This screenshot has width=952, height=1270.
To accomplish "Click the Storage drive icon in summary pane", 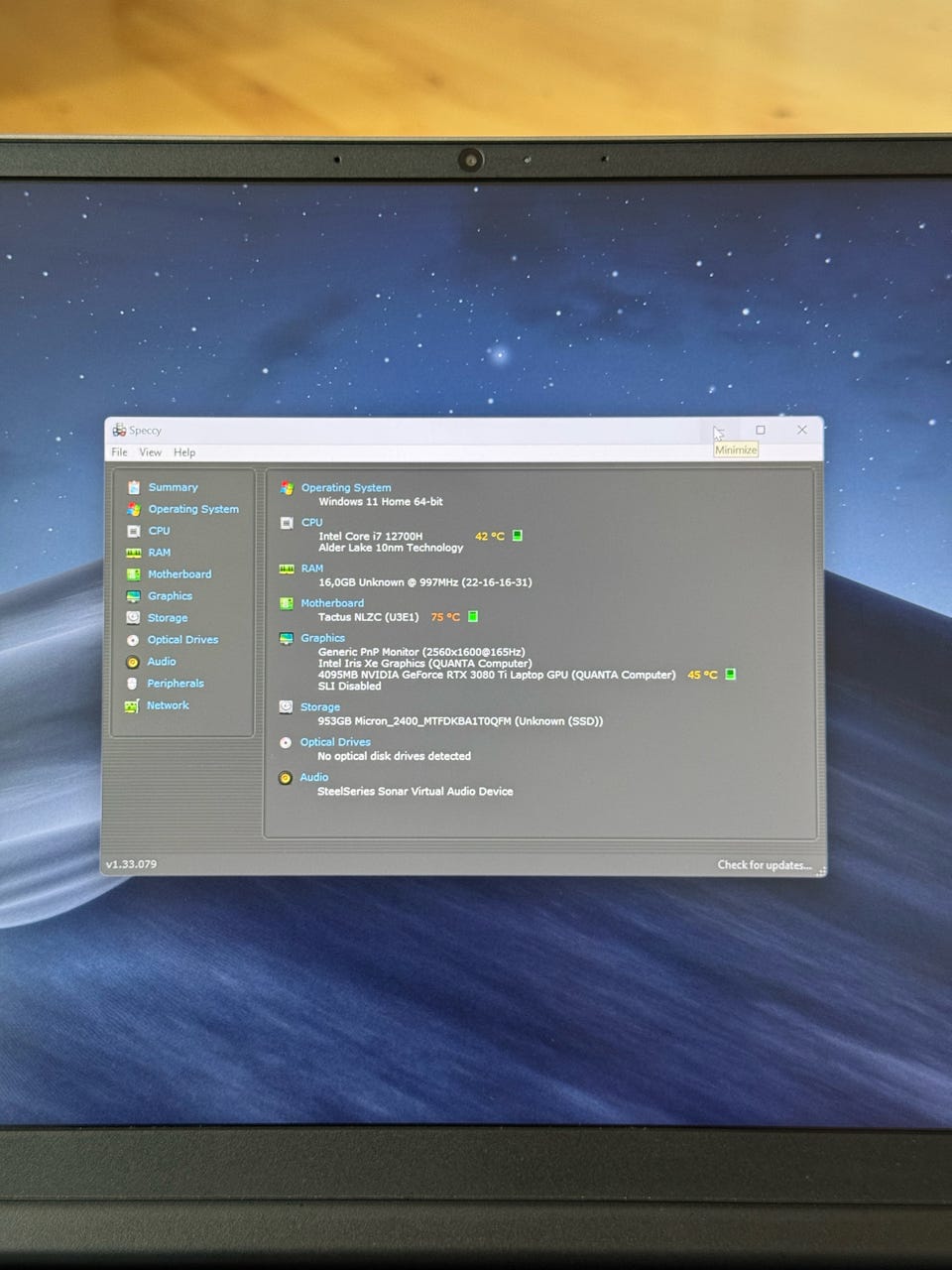I will click(x=286, y=706).
